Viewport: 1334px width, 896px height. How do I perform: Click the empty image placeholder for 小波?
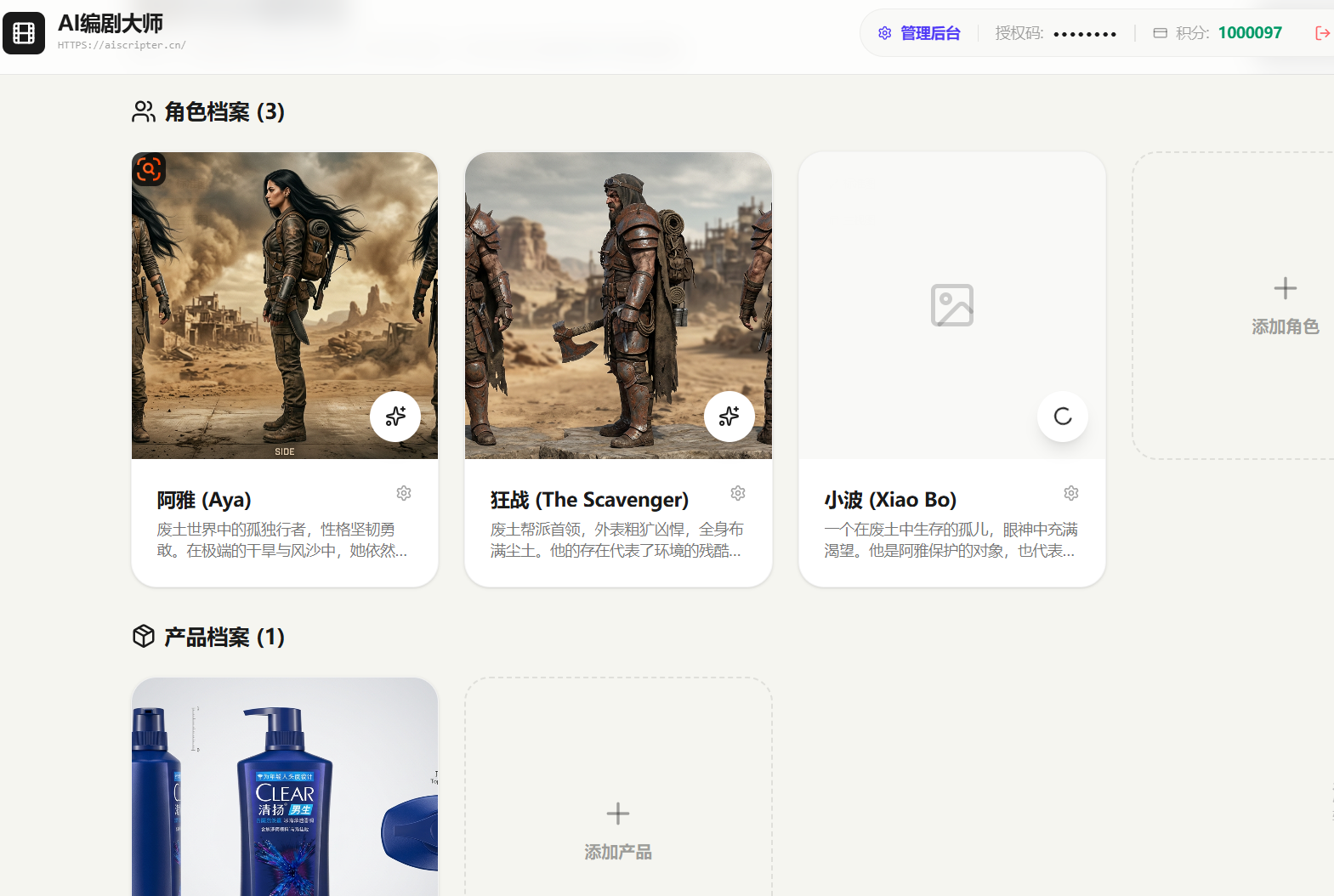coord(951,305)
